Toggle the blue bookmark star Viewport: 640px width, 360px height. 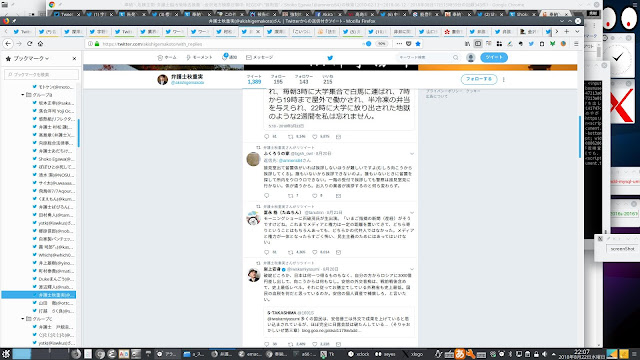[418, 44]
